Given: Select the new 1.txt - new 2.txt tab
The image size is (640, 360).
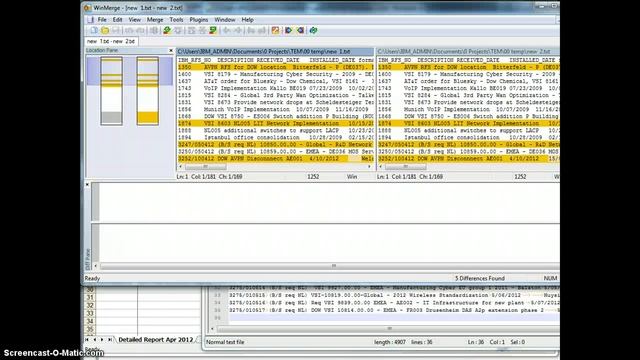Looking at the screenshot, I should [111, 41].
